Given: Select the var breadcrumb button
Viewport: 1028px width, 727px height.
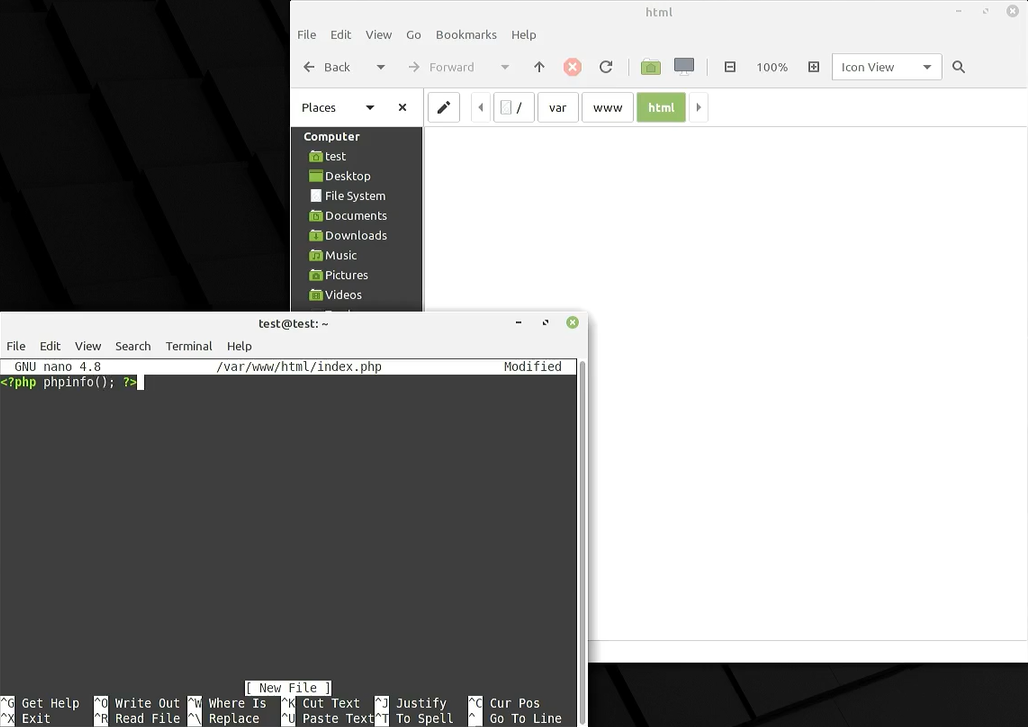Looking at the screenshot, I should click(557, 108).
